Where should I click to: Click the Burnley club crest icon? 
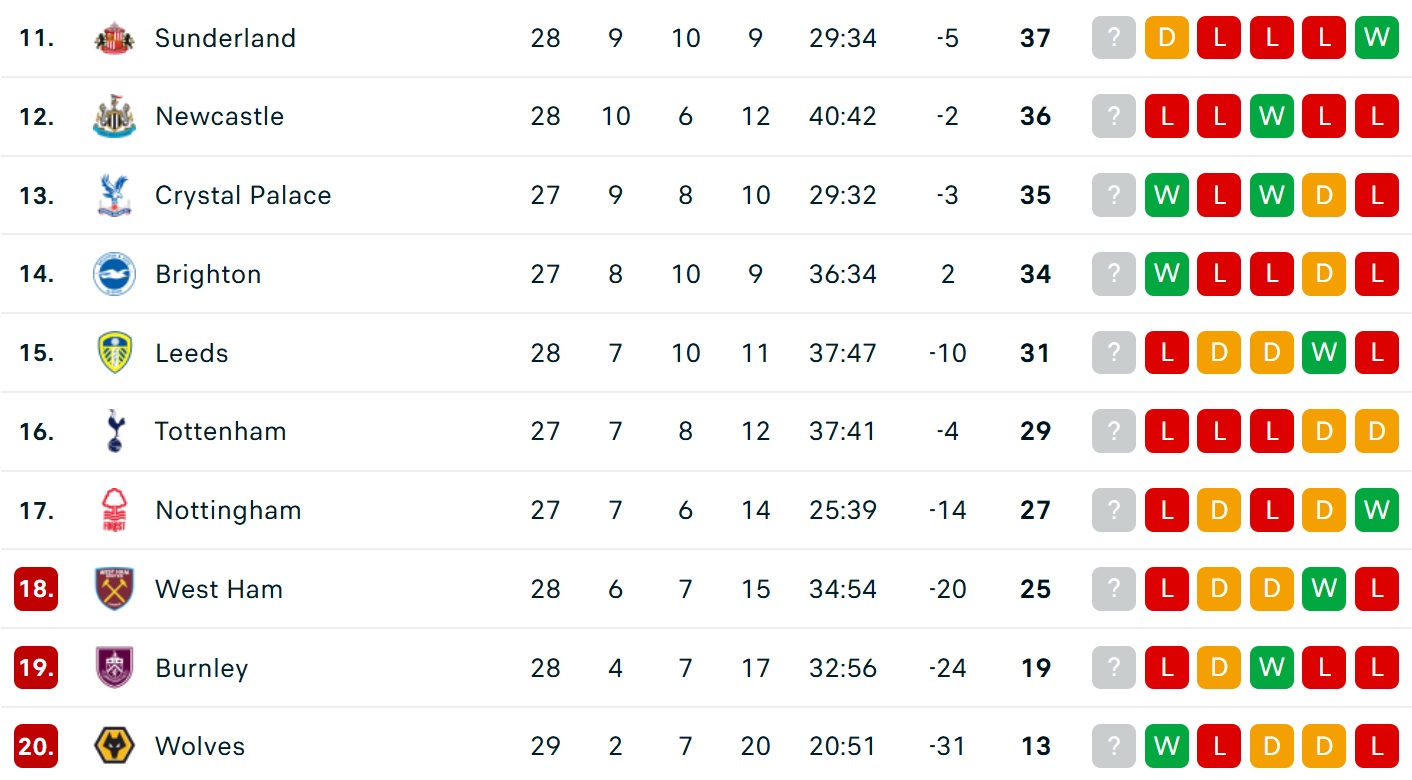point(114,667)
